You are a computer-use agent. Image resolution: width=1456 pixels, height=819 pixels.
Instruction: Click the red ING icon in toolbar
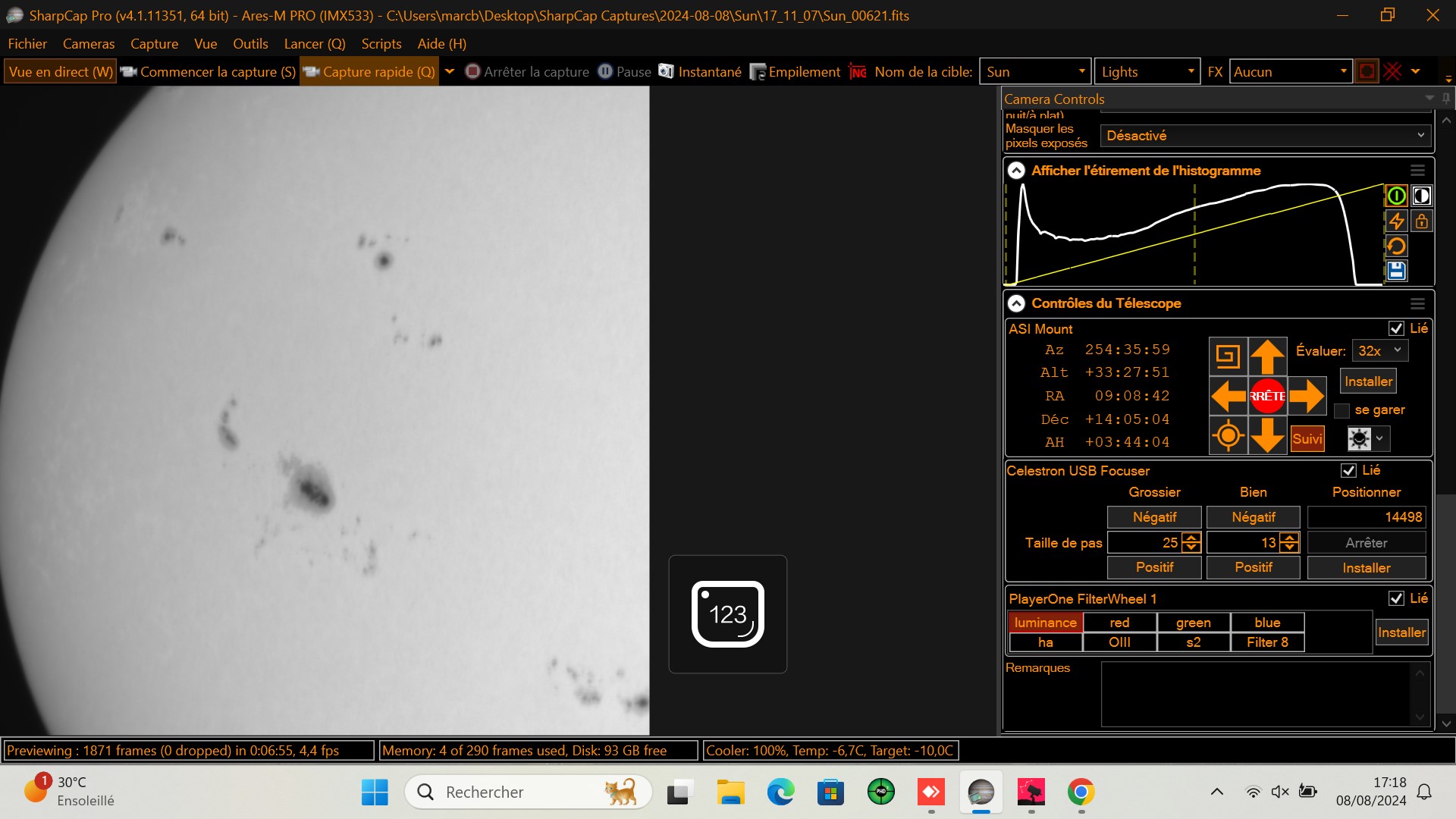[x=858, y=71]
